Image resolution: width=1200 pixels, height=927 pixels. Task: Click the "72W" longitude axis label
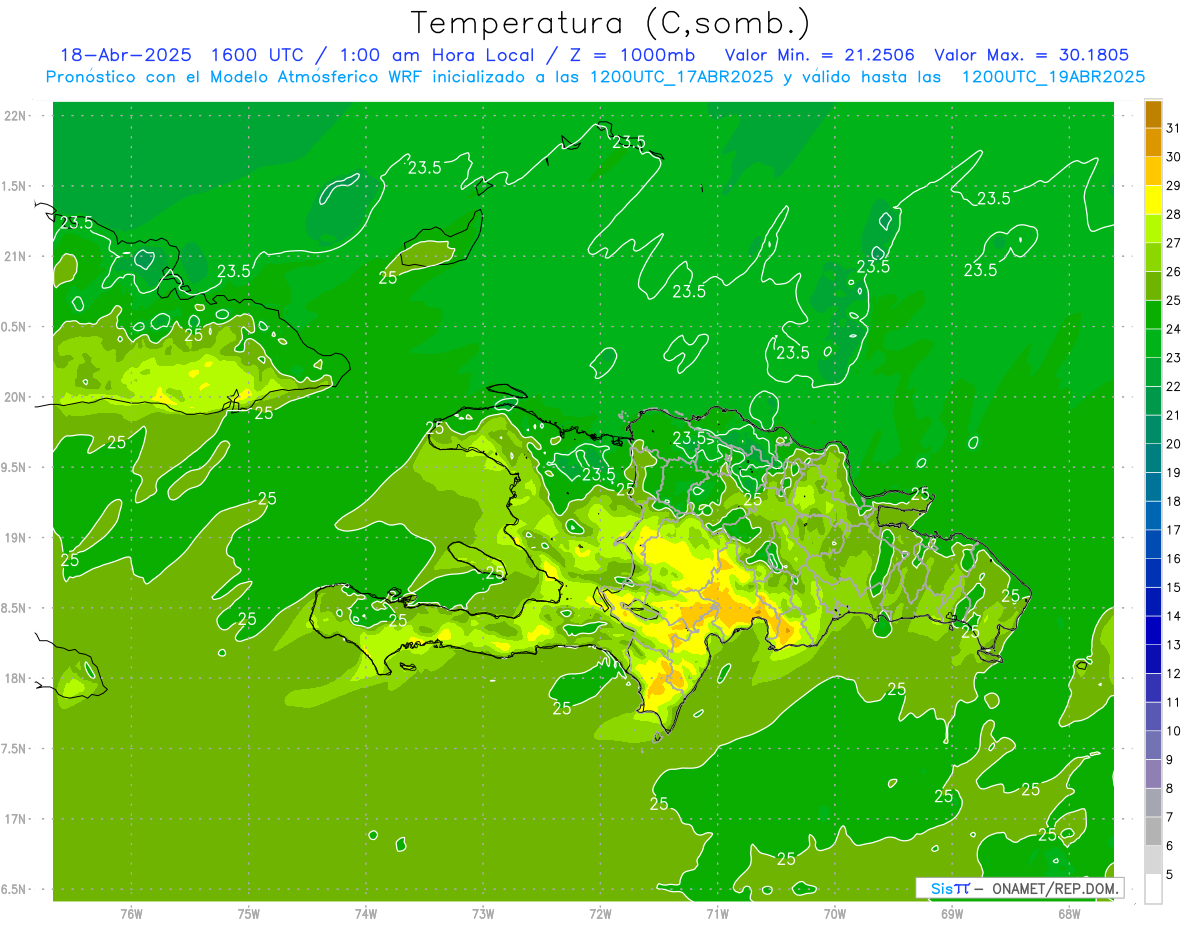click(x=600, y=914)
